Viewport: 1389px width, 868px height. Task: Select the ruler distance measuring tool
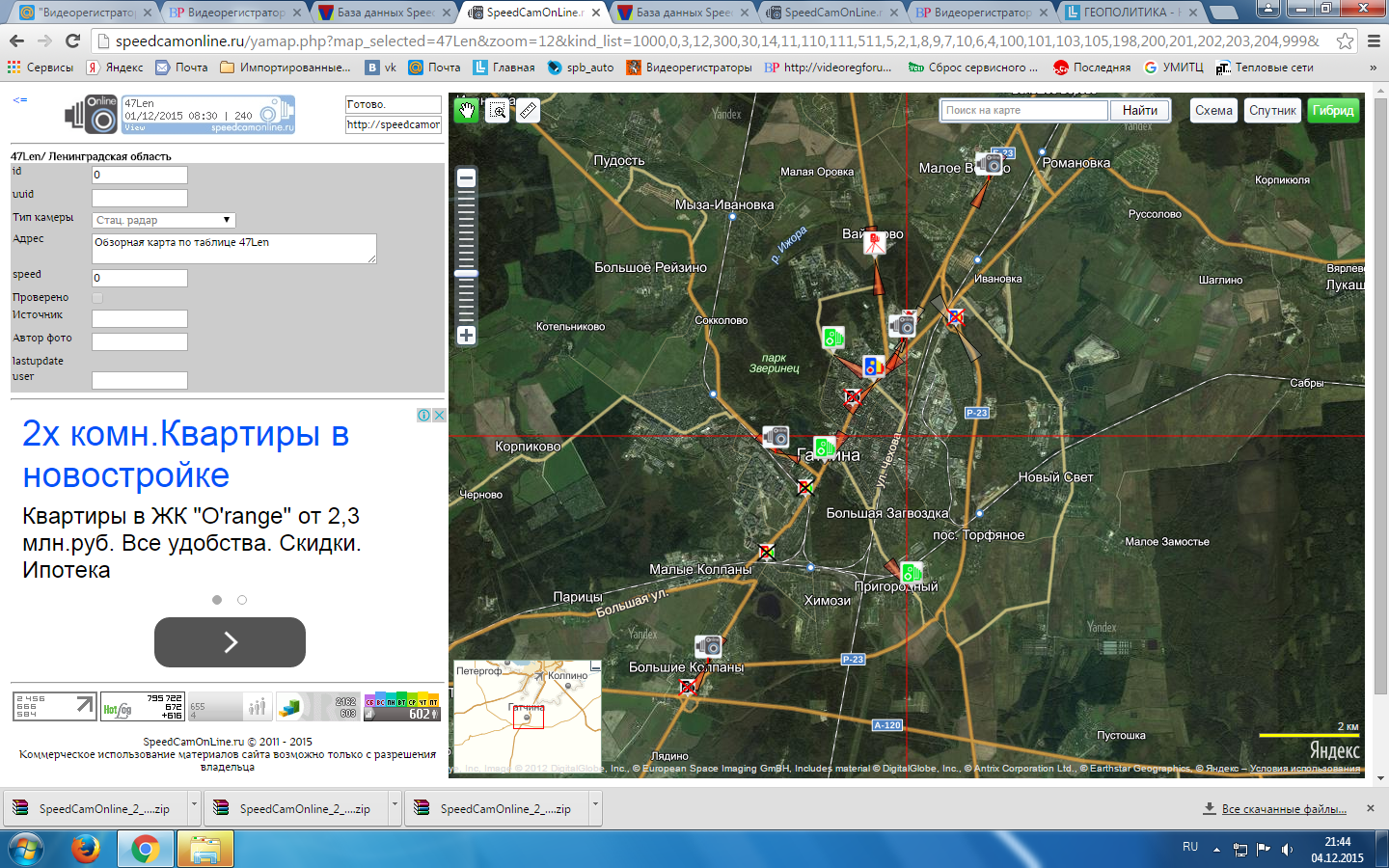pyautogui.click(x=528, y=111)
